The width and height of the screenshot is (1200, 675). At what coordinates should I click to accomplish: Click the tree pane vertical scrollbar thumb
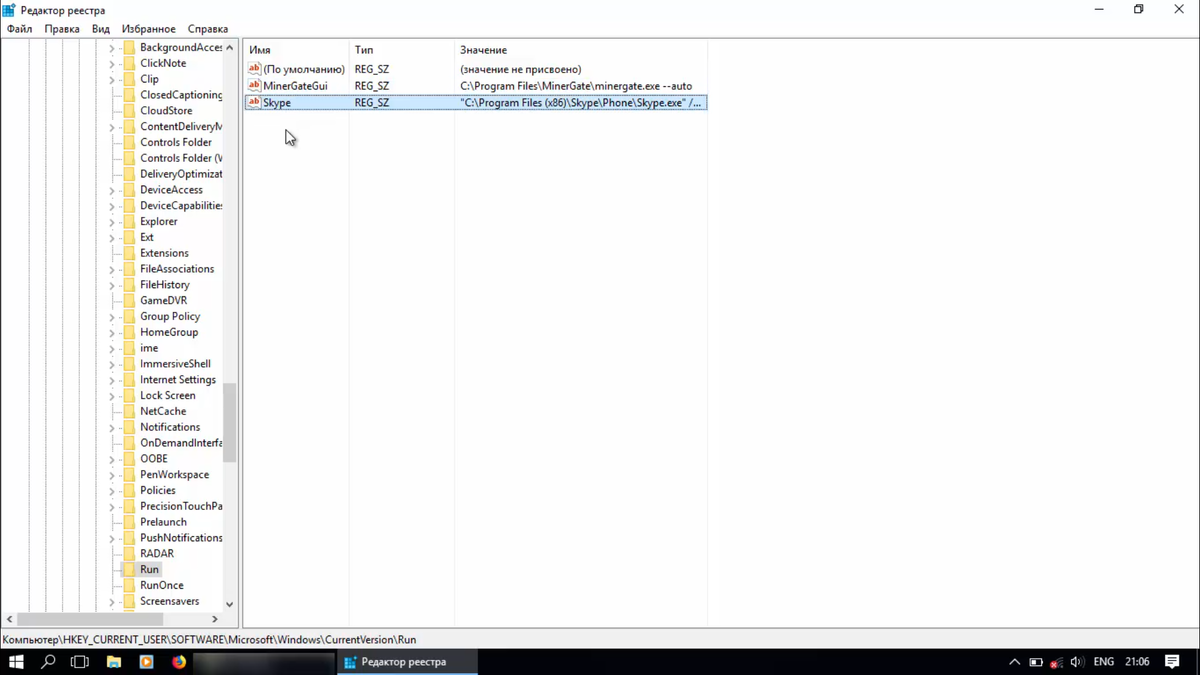(229, 424)
